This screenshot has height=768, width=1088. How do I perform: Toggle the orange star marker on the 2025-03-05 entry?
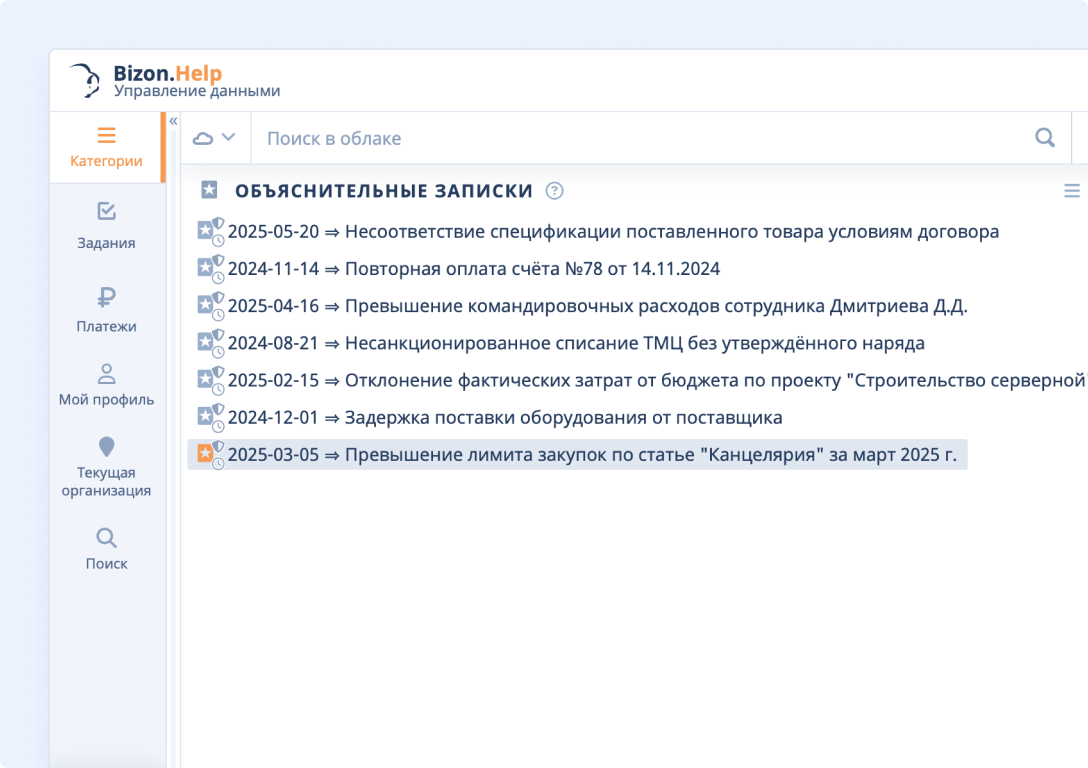point(206,455)
